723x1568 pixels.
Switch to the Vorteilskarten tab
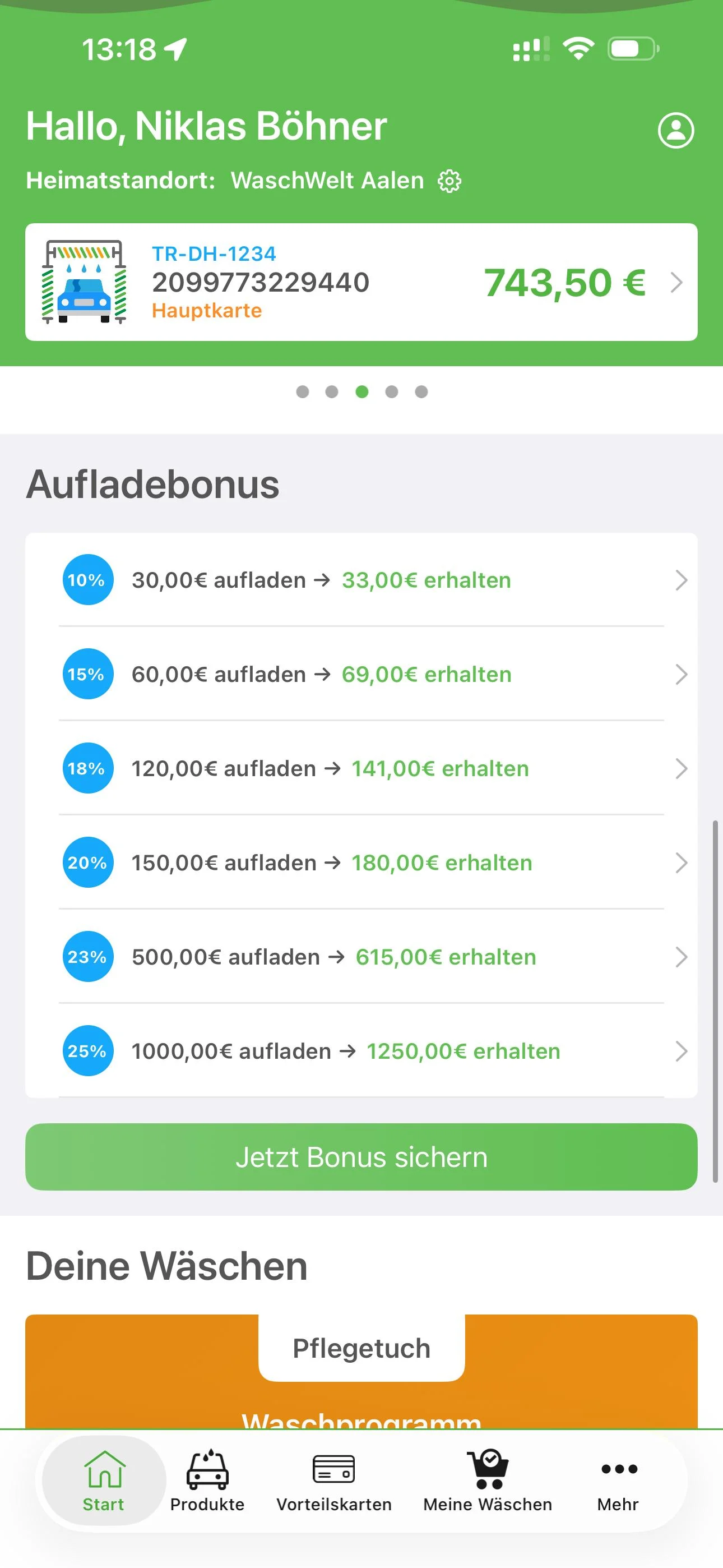pyautogui.click(x=333, y=1481)
